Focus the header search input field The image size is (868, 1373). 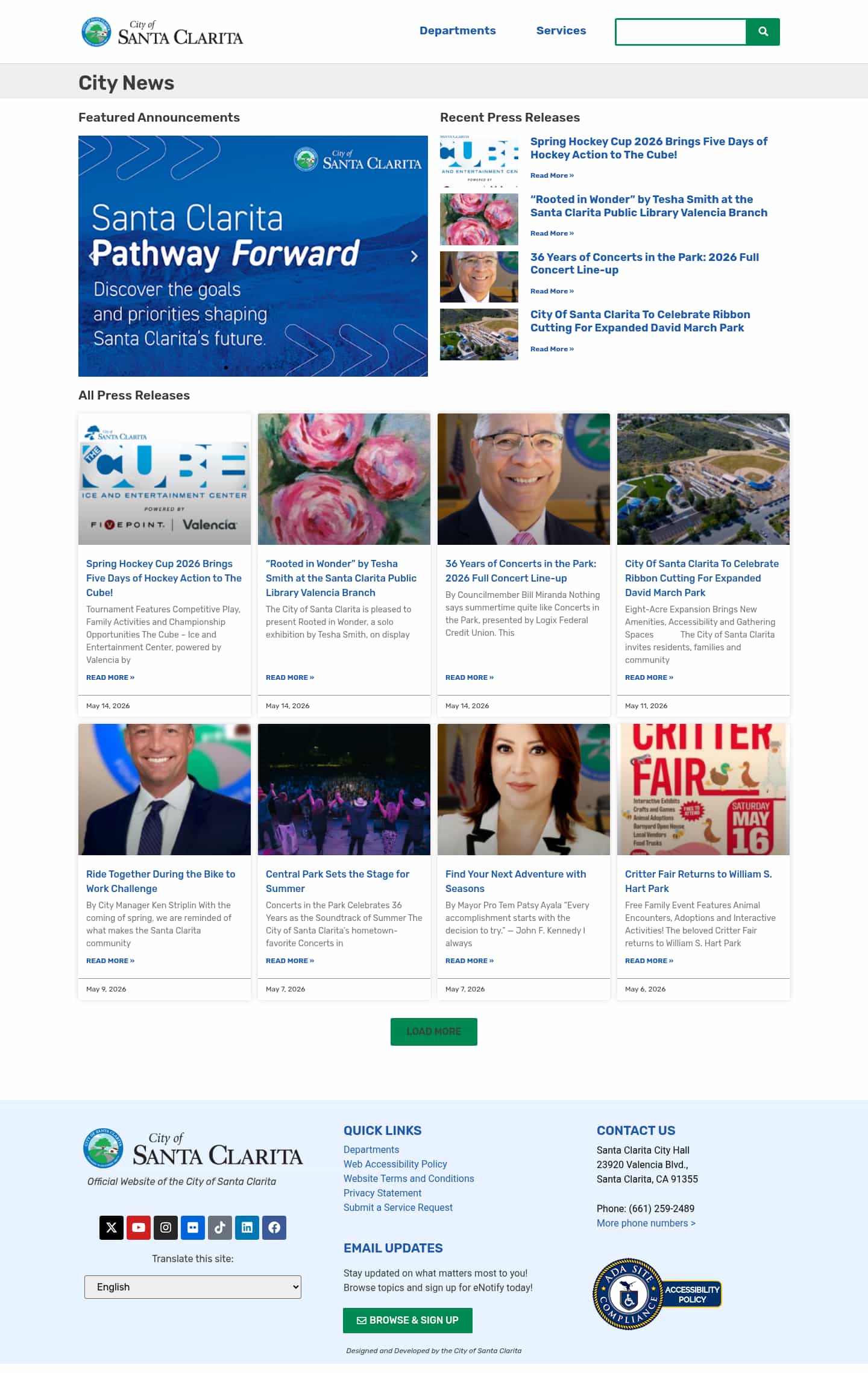pos(681,31)
